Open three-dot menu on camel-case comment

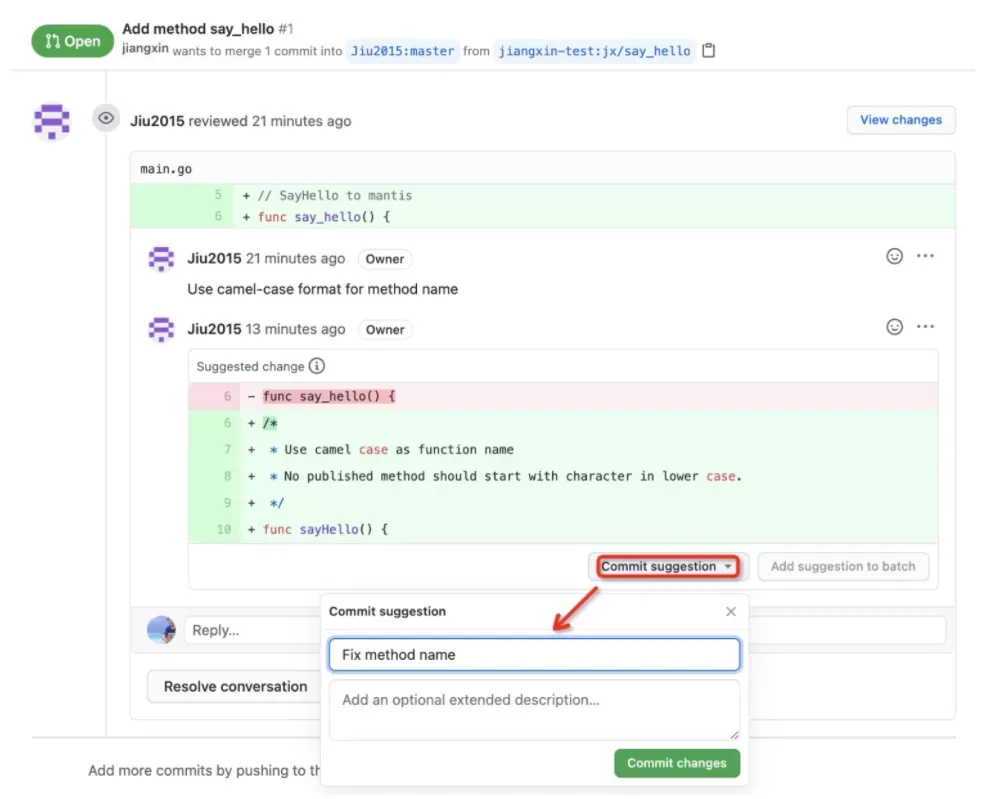coord(925,256)
